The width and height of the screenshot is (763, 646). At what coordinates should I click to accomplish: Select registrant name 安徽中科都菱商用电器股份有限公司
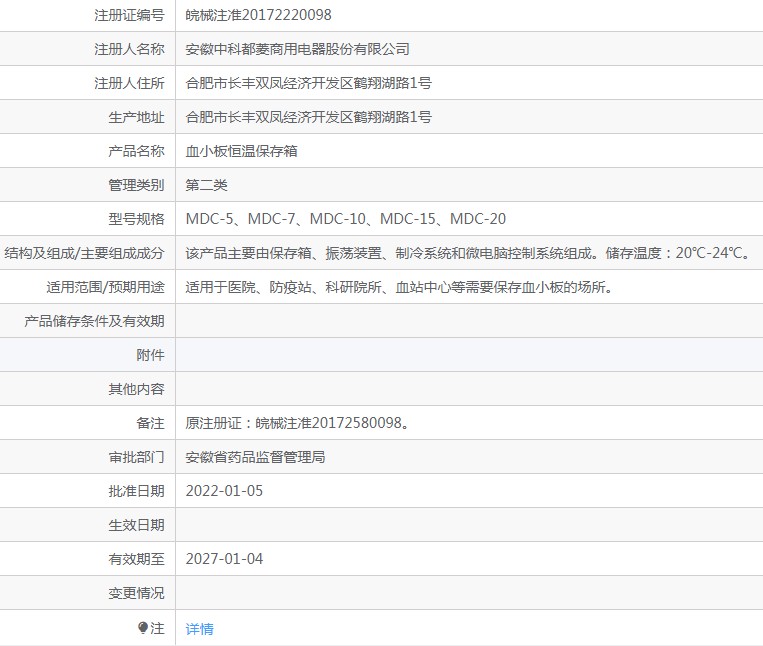tap(298, 49)
